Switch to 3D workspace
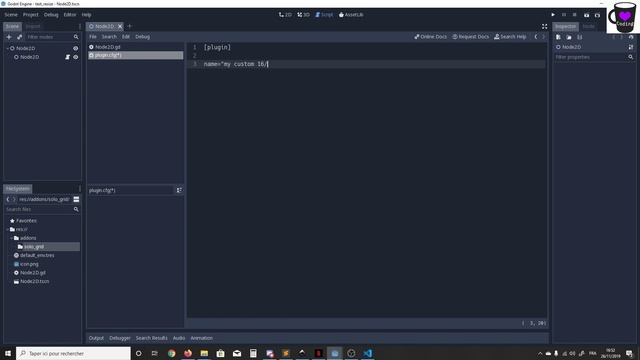 click(x=303, y=15)
